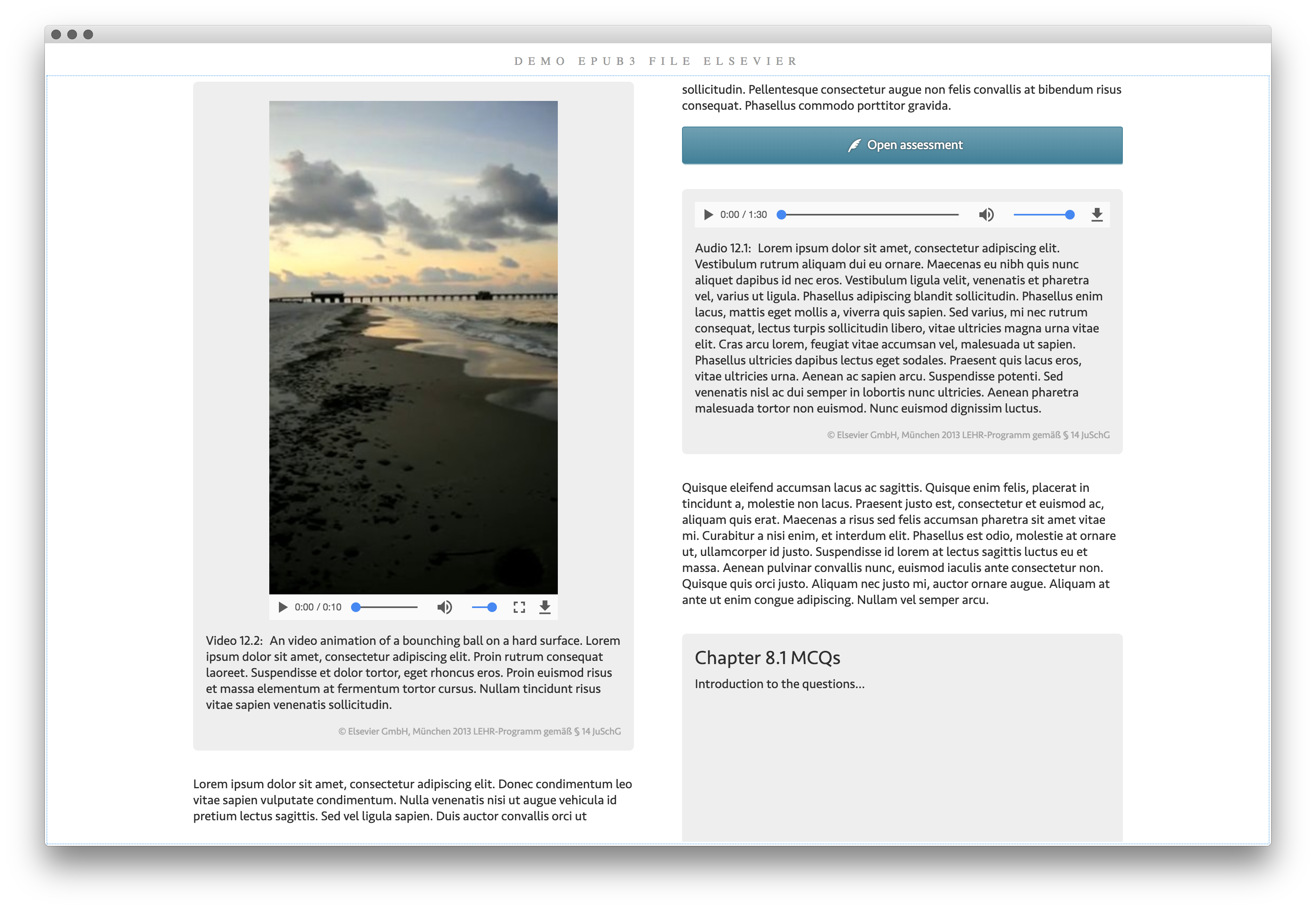This screenshot has height=910, width=1316.
Task: Click the Open assessment button
Action: [x=902, y=145]
